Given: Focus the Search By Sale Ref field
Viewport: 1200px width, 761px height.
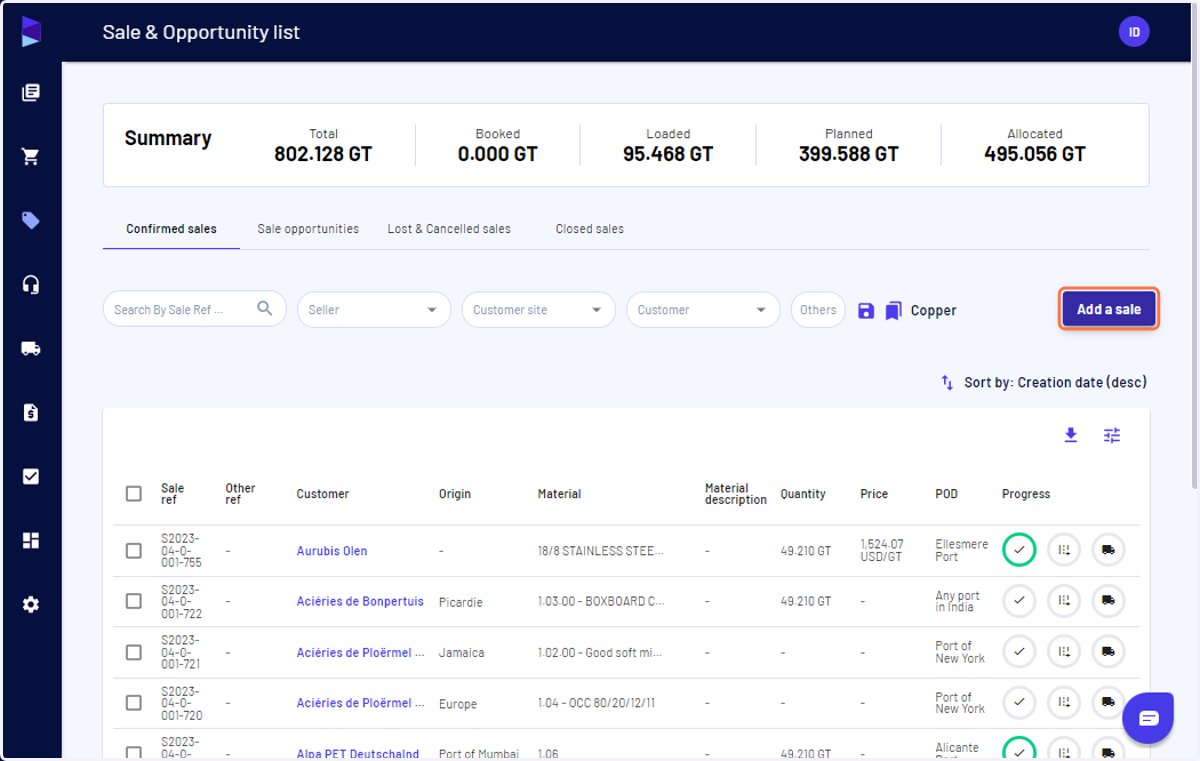Looking at the screenshot, I should [194, 310].
